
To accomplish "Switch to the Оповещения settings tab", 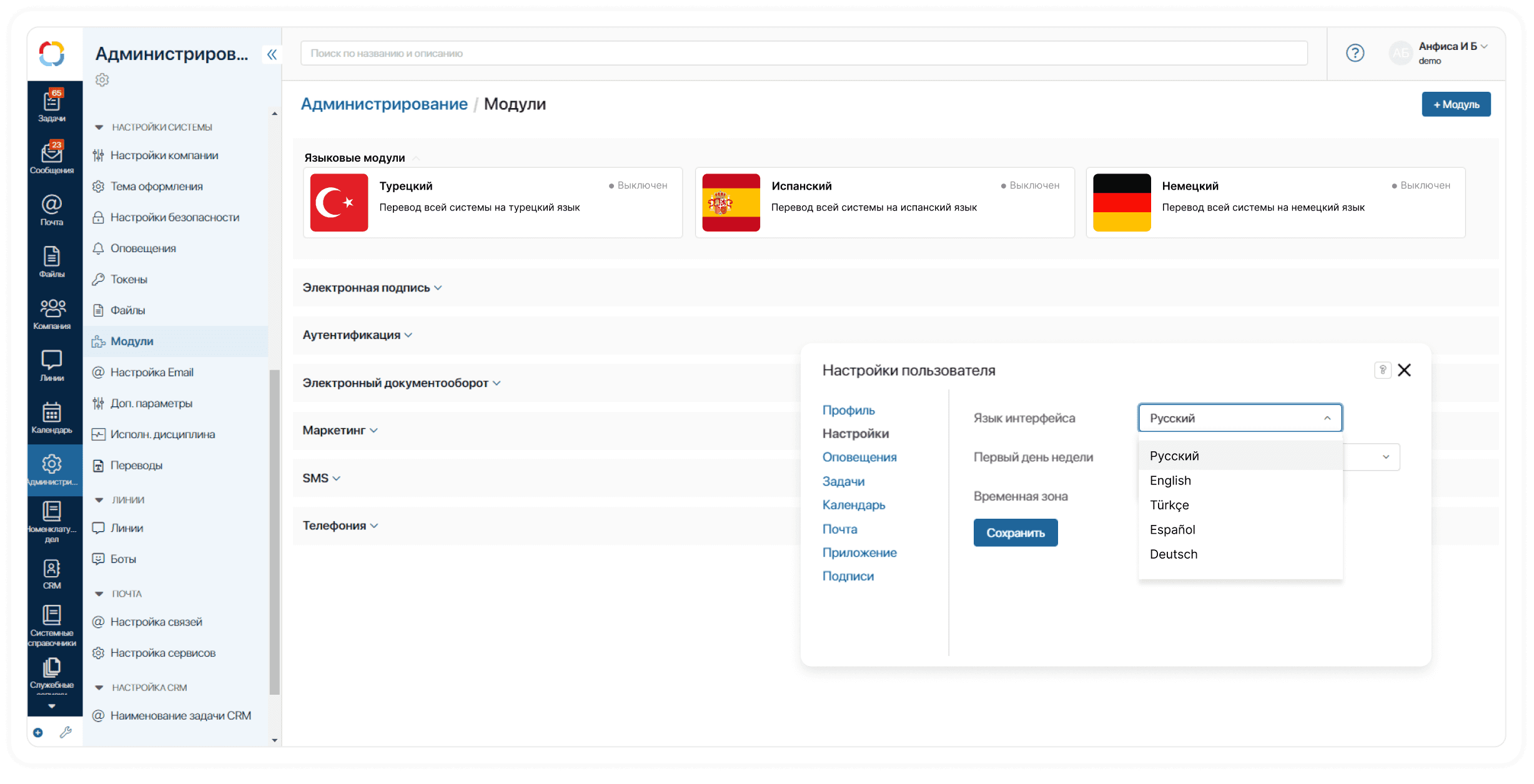I will [859, 457].
